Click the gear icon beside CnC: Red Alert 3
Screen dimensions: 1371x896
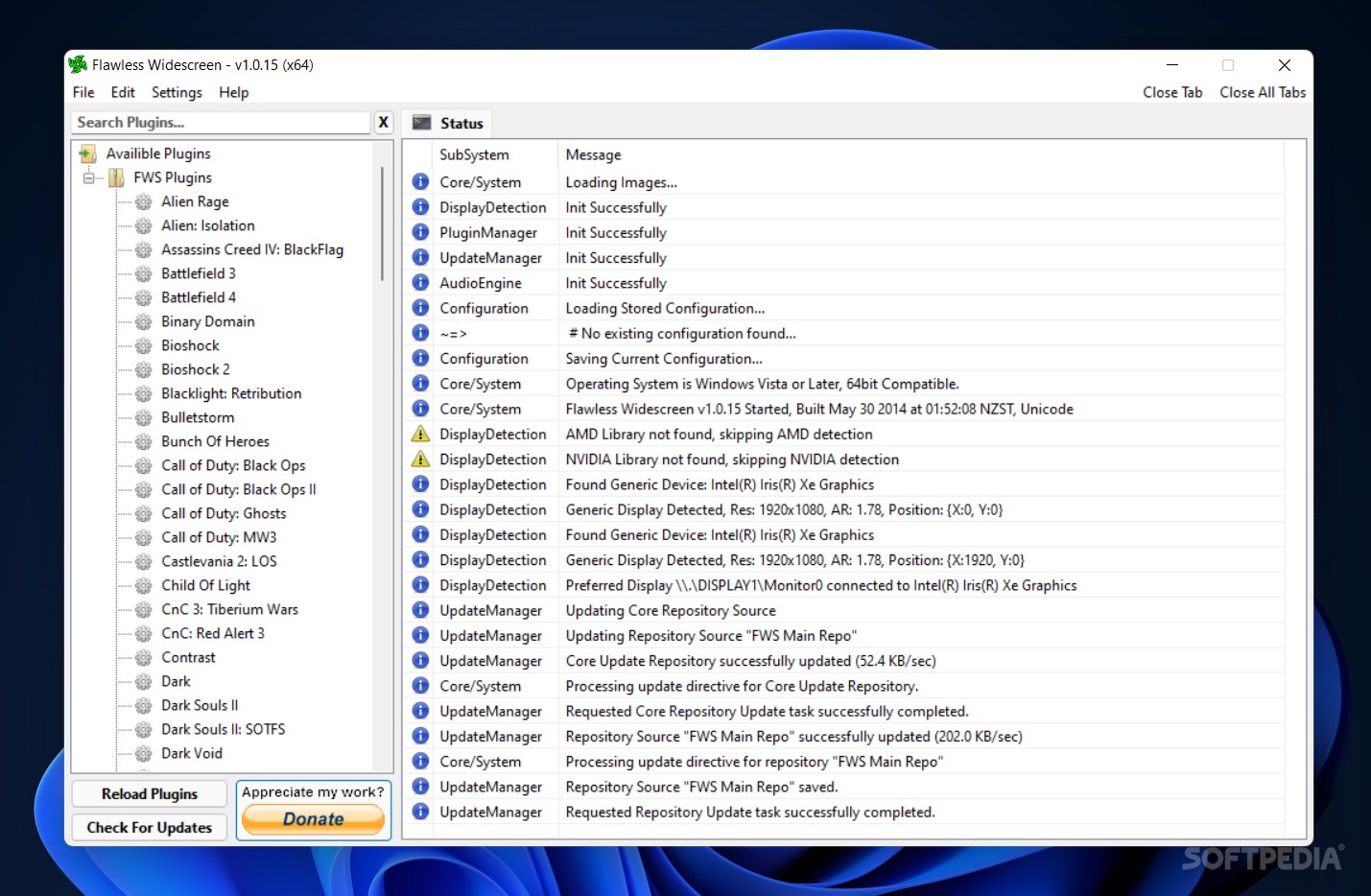(144, 633)
